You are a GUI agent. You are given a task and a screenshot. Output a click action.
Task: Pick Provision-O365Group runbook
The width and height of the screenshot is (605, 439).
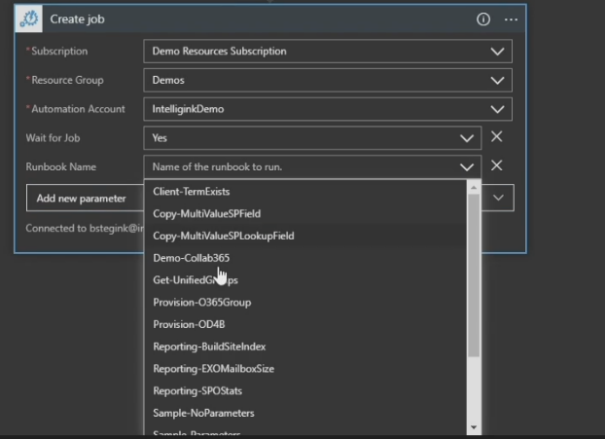coord(305,302)
